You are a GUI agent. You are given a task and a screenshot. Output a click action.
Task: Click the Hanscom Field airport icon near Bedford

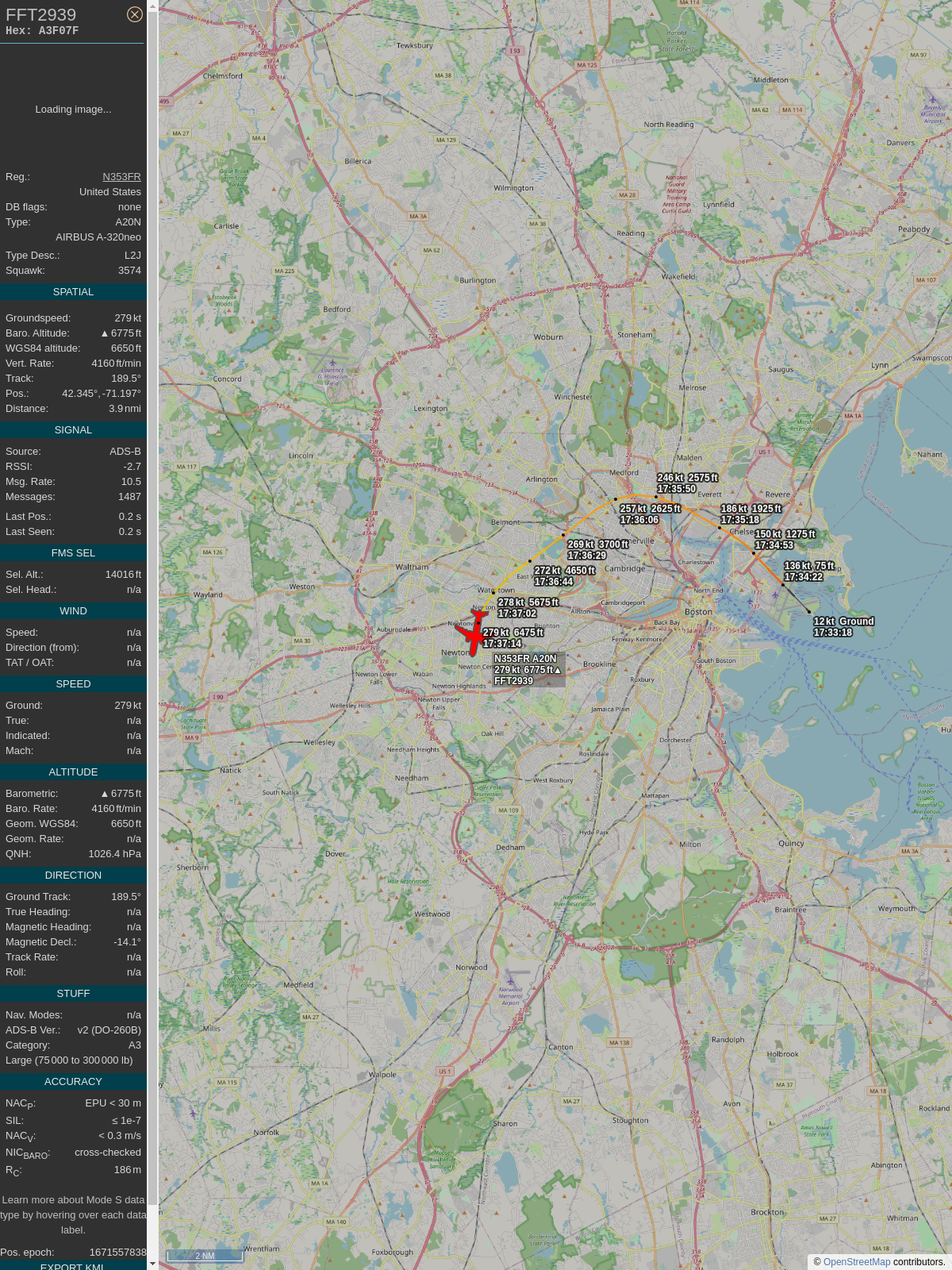pyautogui.click(x=332, y=362)
